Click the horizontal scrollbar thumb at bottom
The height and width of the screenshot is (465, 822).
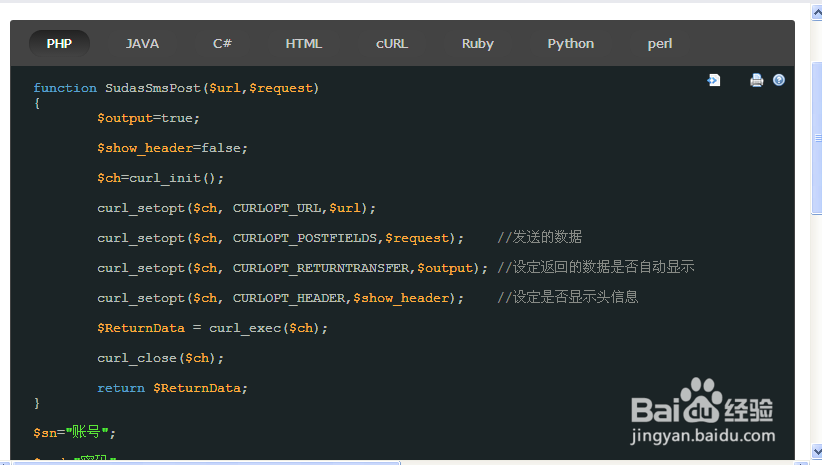pos(207,463)
